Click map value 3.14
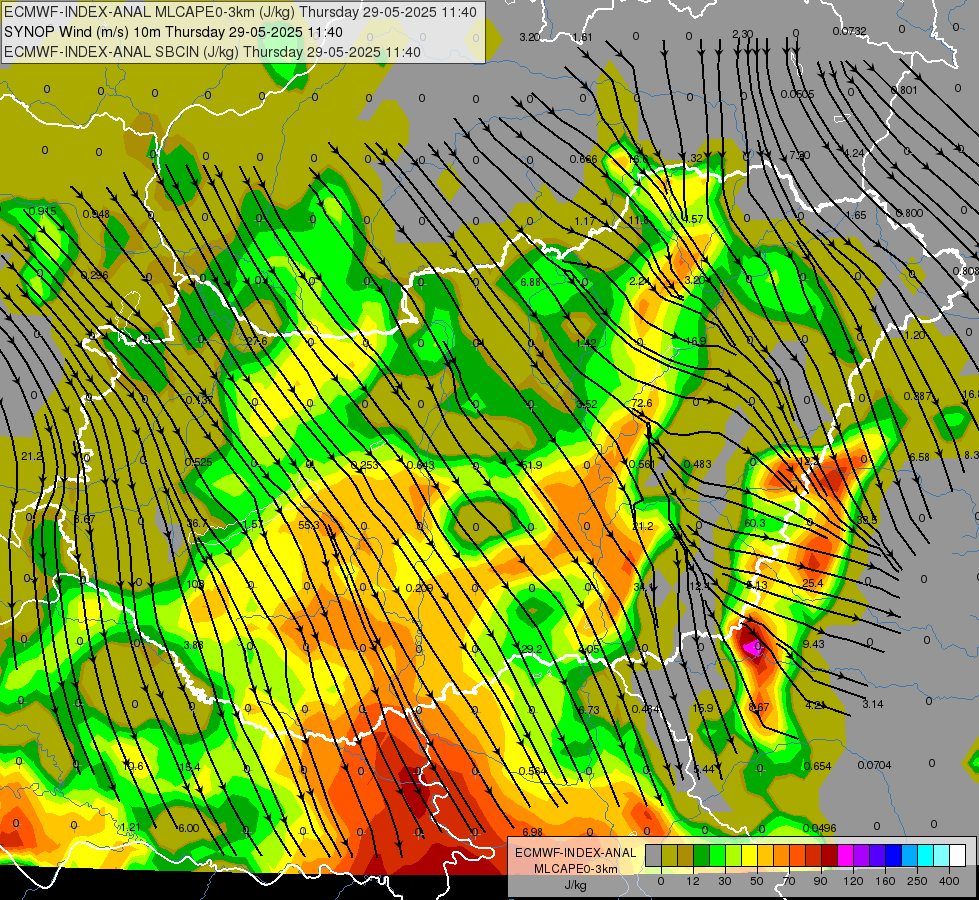This screenshot has height=900, width=979. [872, 705]
